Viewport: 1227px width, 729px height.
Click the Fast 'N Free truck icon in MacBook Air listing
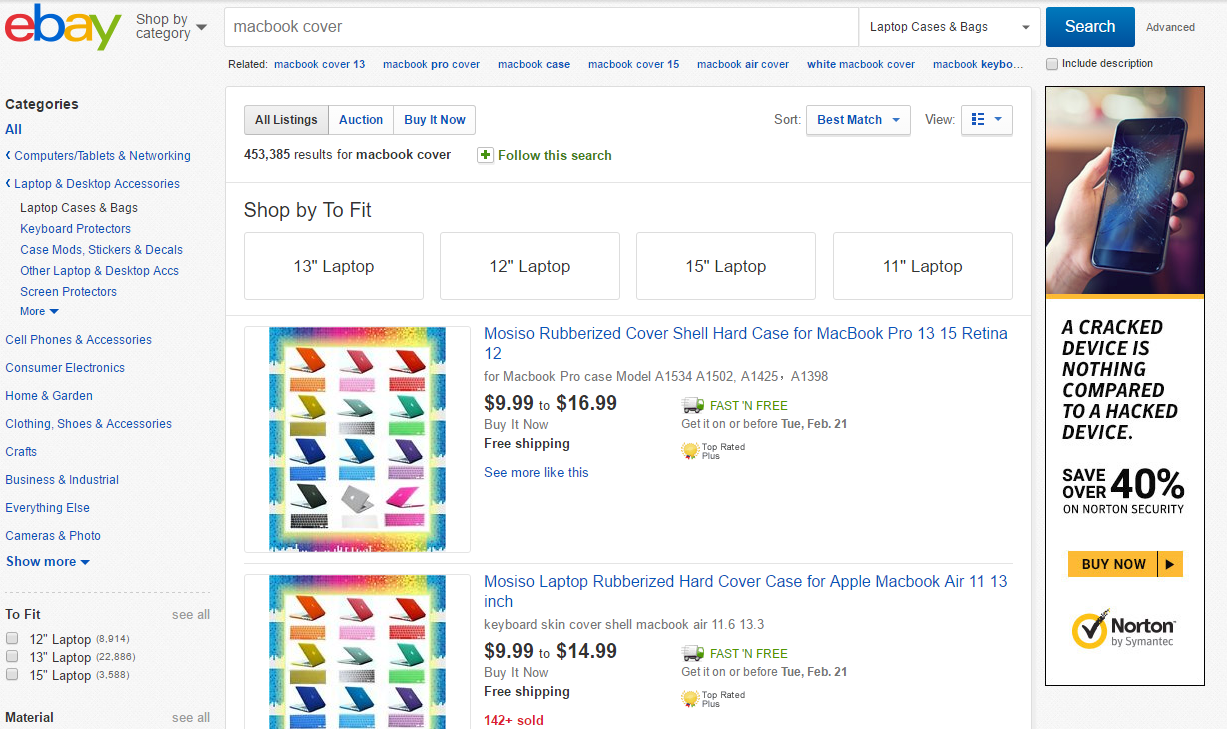[x=692, y=653]
